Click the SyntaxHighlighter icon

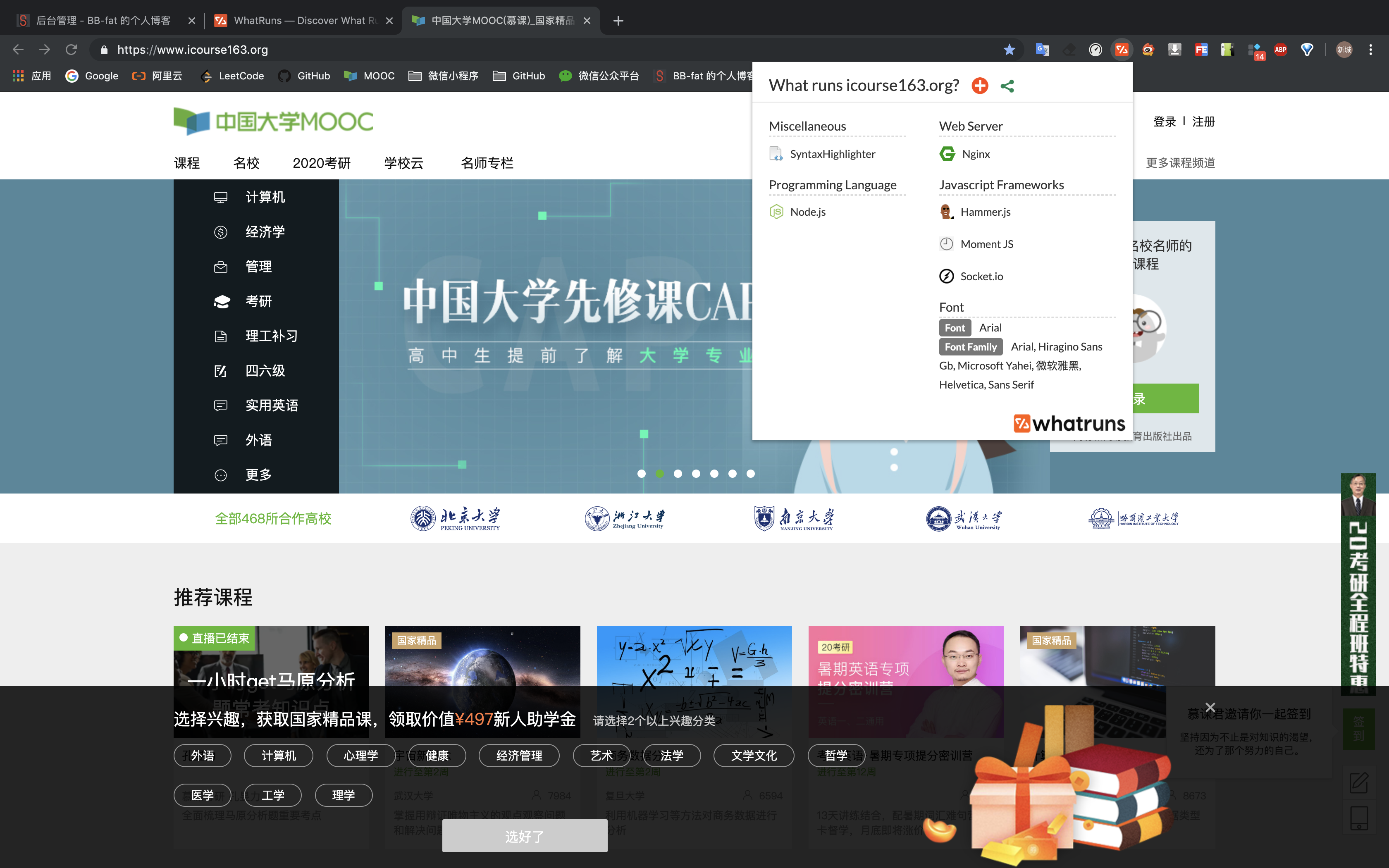(x=776, y=154)
